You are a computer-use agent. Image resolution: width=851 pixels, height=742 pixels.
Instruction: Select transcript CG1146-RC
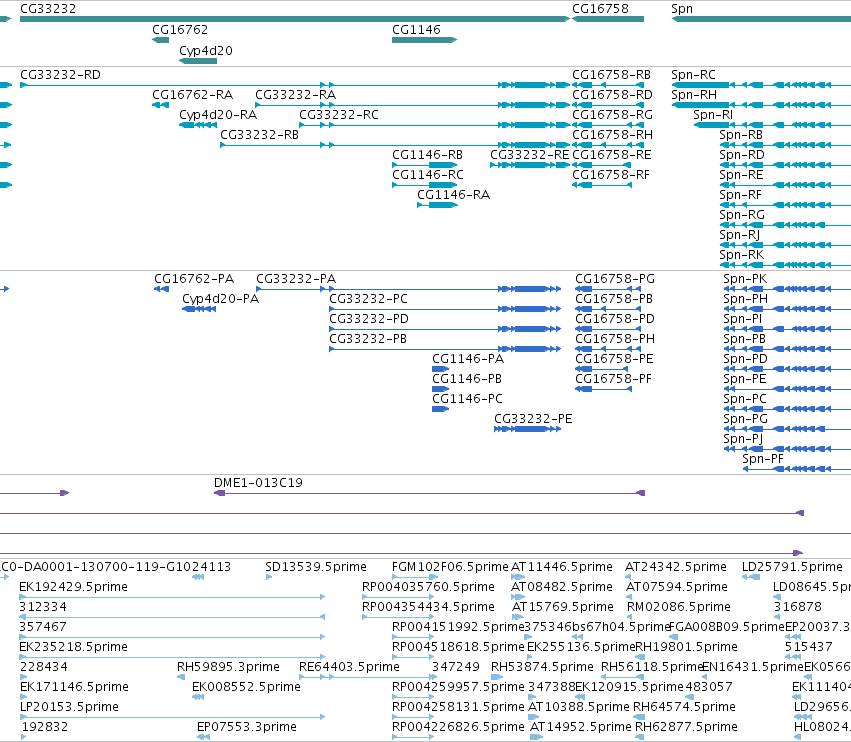(x=428, y=175)
